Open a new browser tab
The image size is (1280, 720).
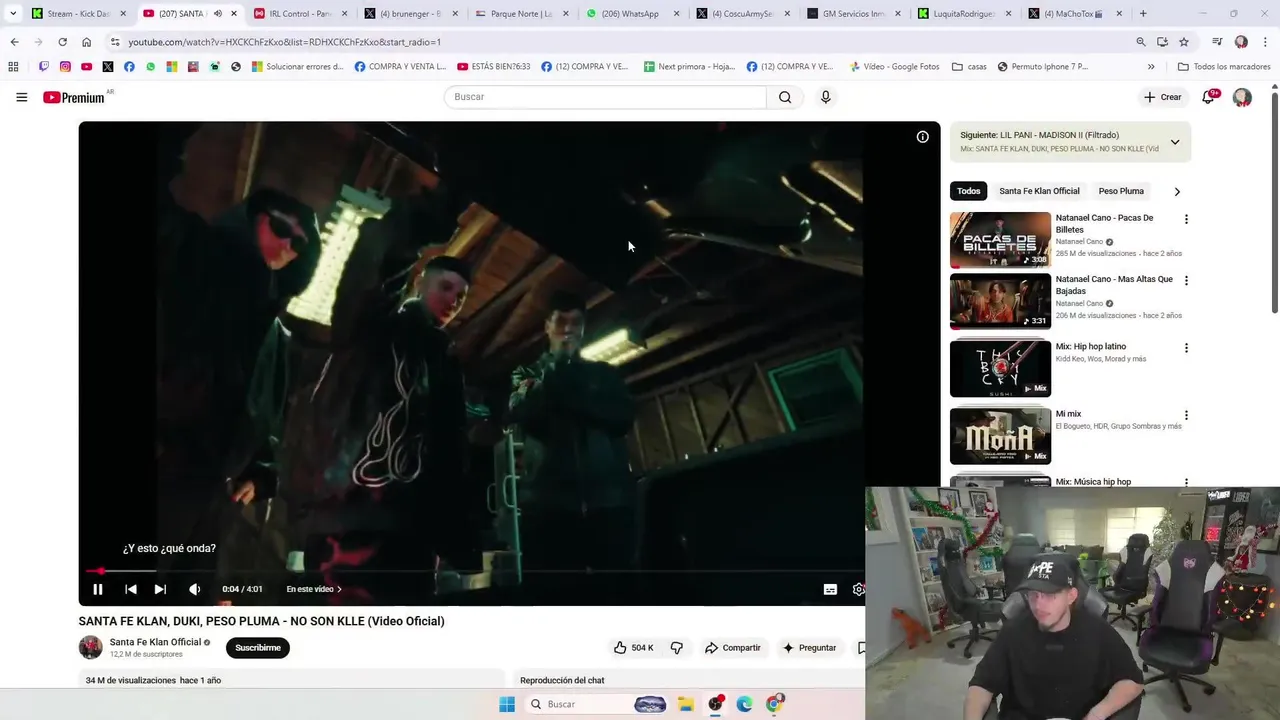pos(1143,14)
